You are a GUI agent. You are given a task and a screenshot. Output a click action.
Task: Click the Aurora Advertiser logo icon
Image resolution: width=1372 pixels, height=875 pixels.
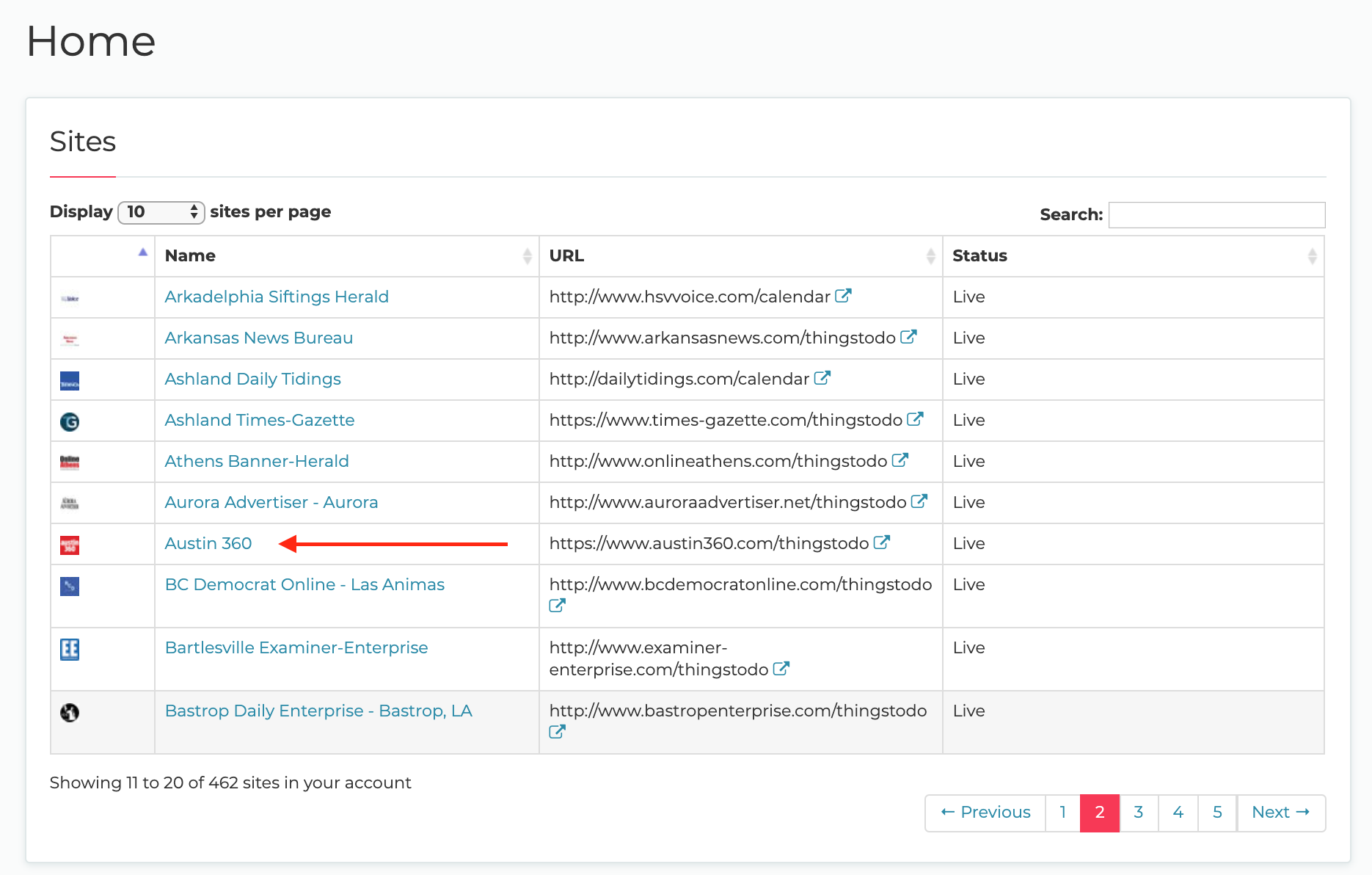point(70,503)
